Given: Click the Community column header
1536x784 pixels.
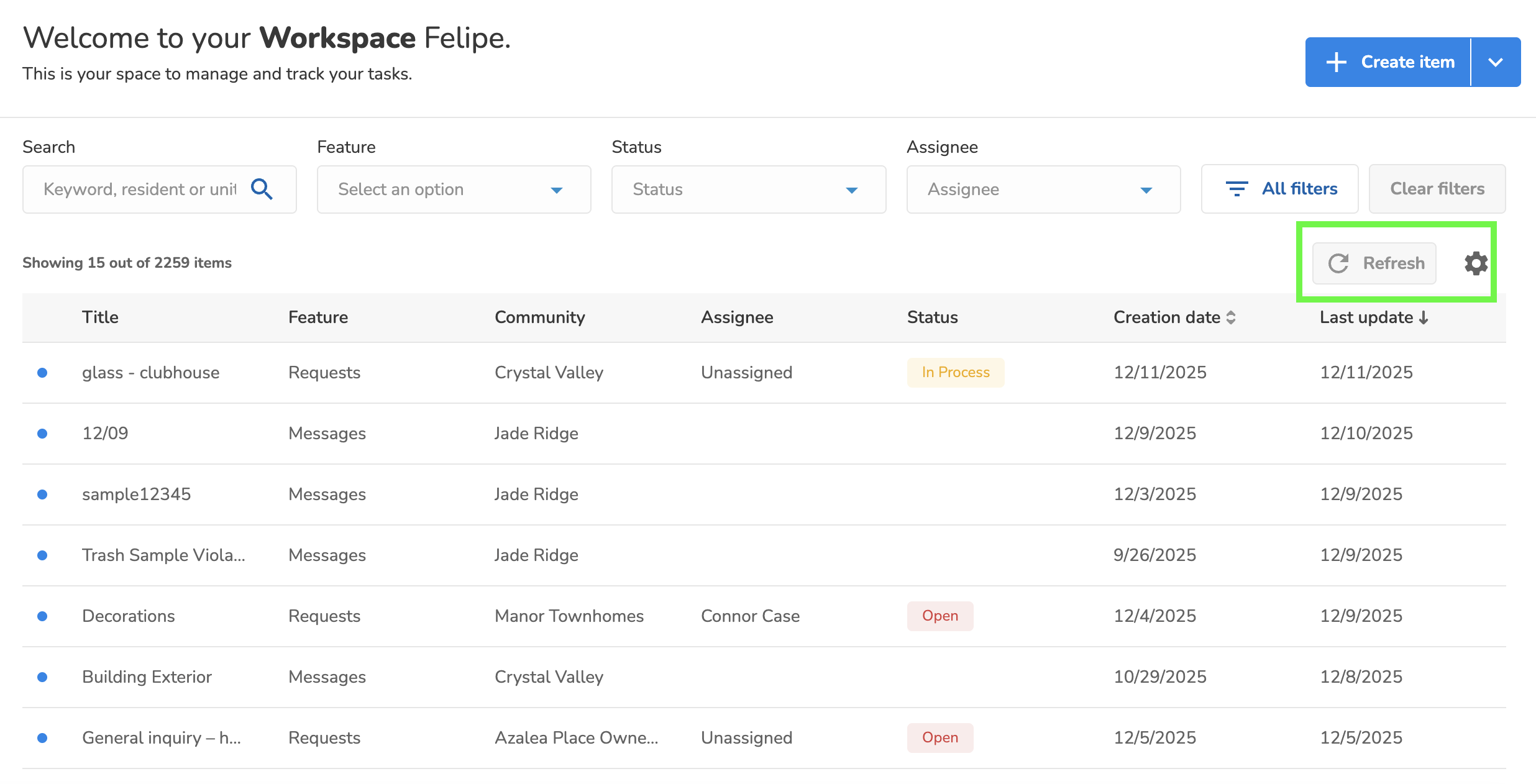Looking at the screenshot, I should point(539,317).
